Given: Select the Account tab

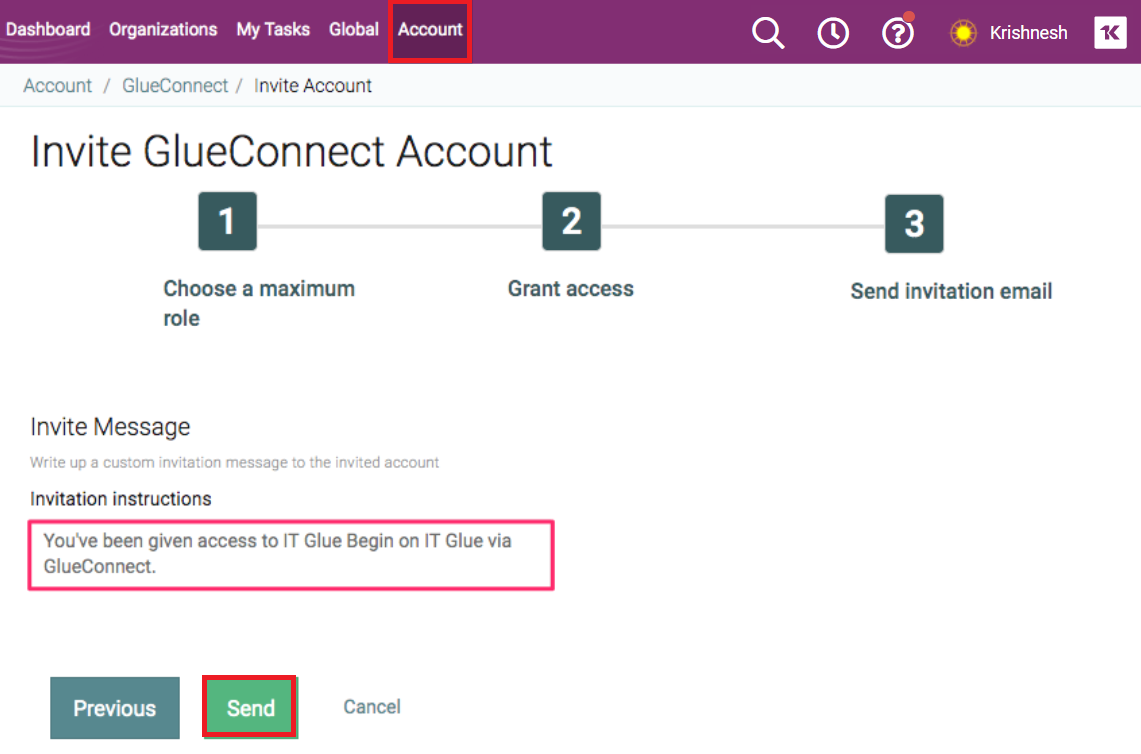Looking at the screenshot, I should tap(430, 31).
